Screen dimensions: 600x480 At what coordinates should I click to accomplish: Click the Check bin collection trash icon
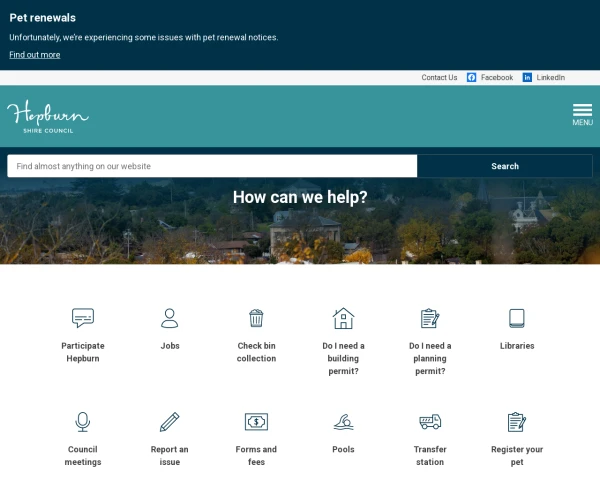tap(256, 318)
